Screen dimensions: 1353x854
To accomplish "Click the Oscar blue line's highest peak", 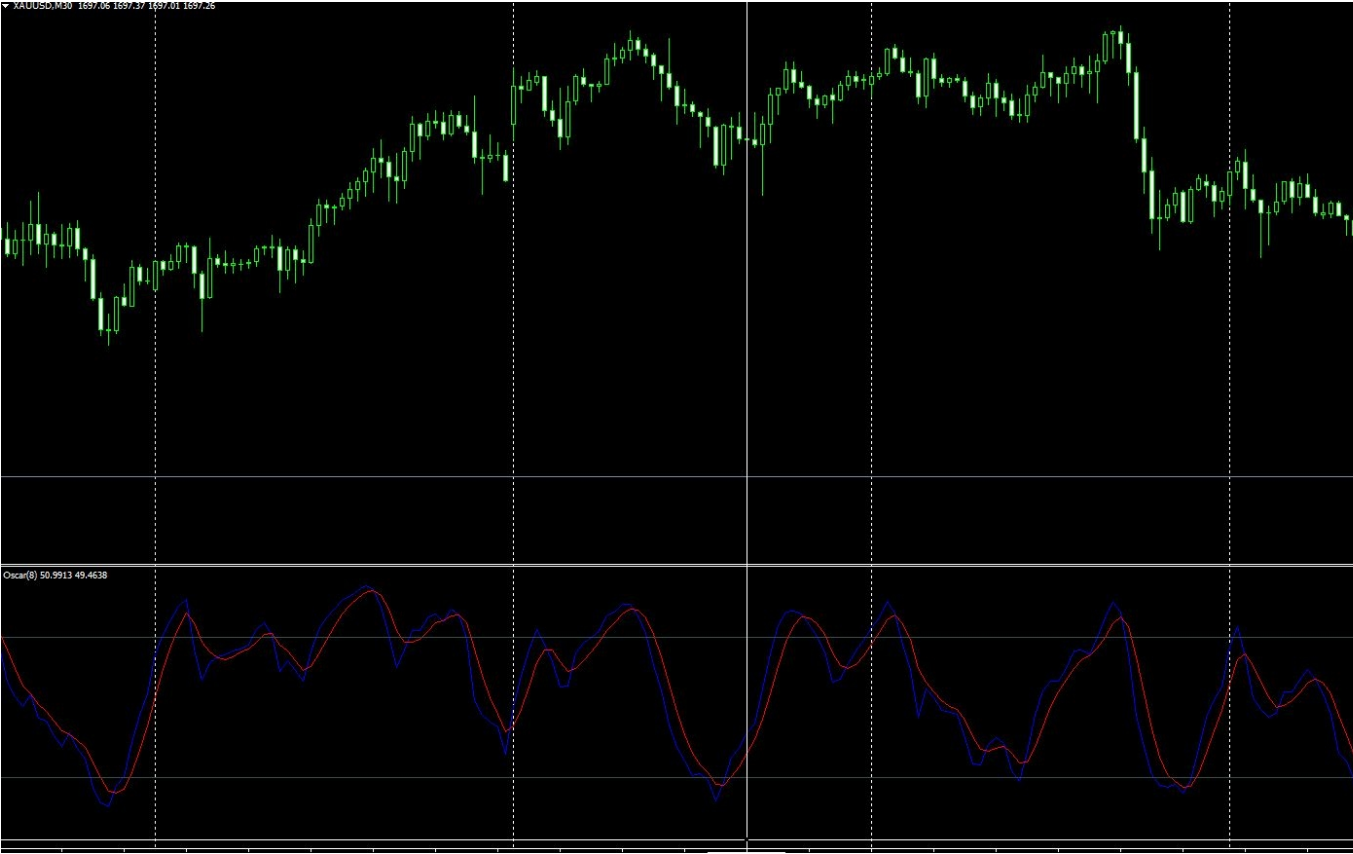I will pyautogui.click(x=366, y=586).
